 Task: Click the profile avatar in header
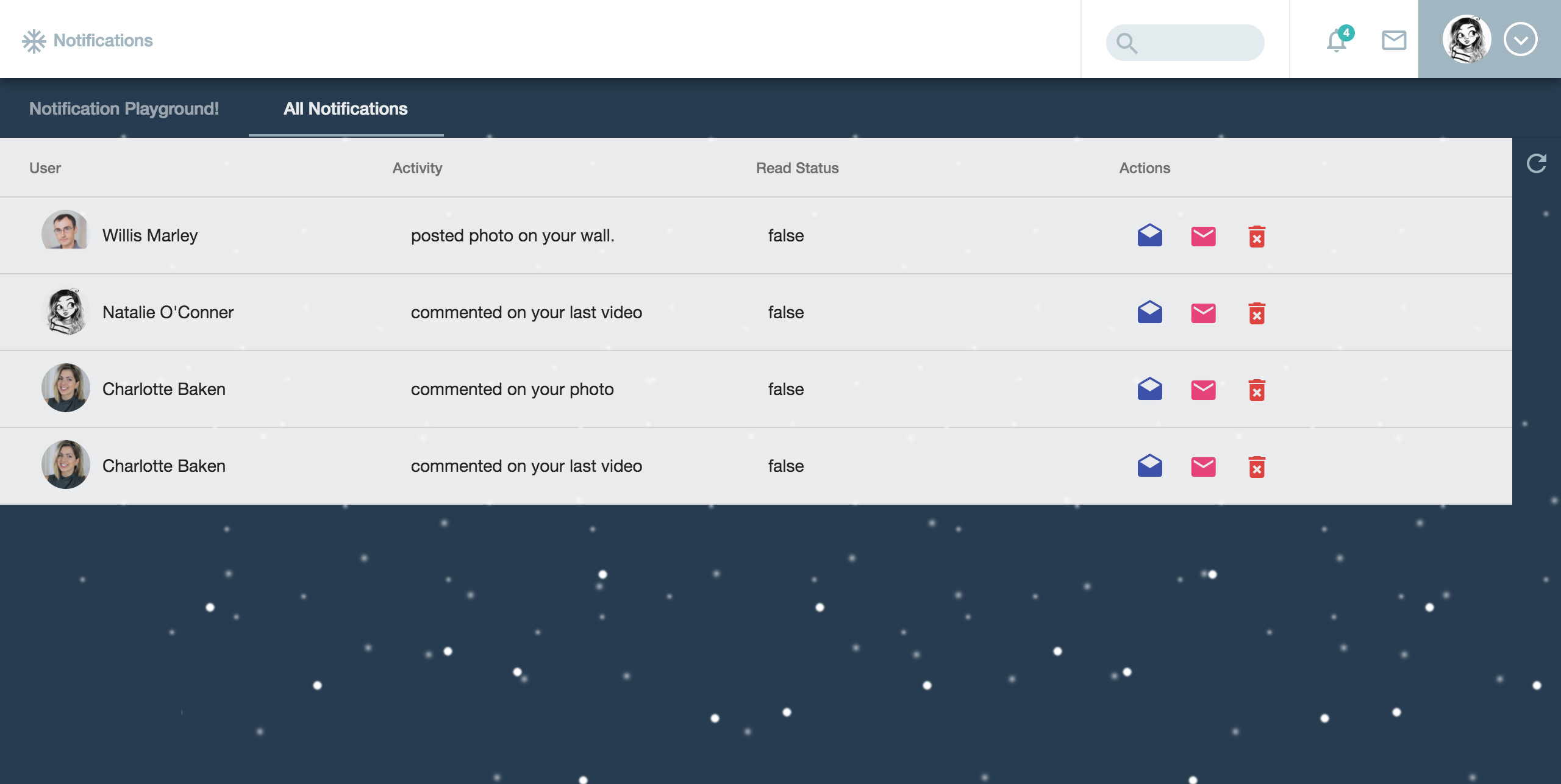pyautogui.click(x=1466, y=40)
